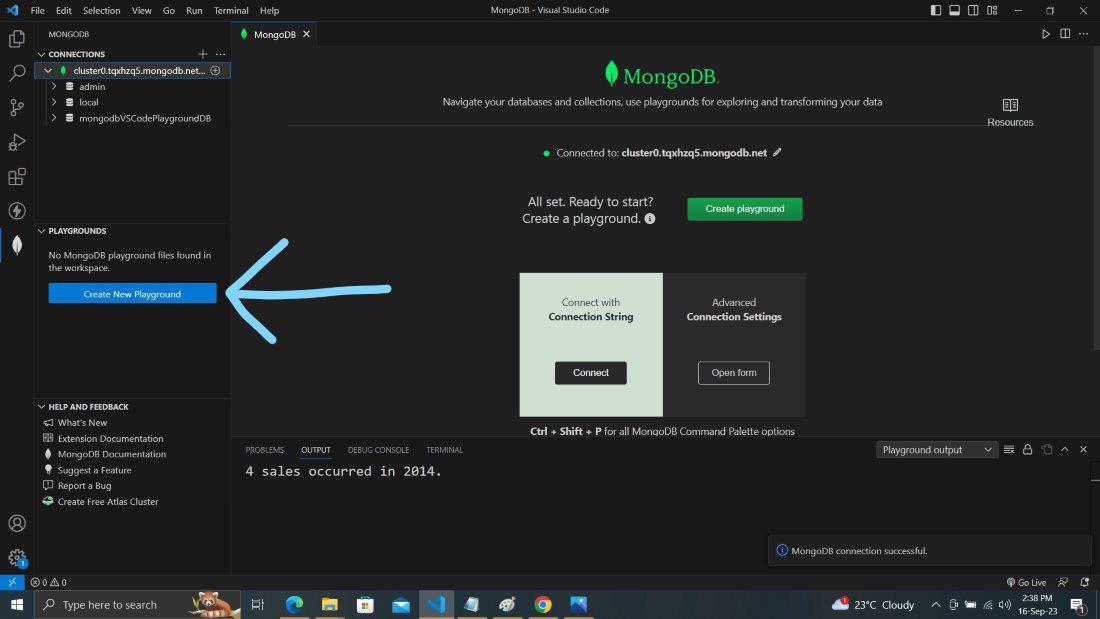This screenshot has height=619, width=1100.
Task: Collapse the Help and Feedback section
Action: point(41,407)
